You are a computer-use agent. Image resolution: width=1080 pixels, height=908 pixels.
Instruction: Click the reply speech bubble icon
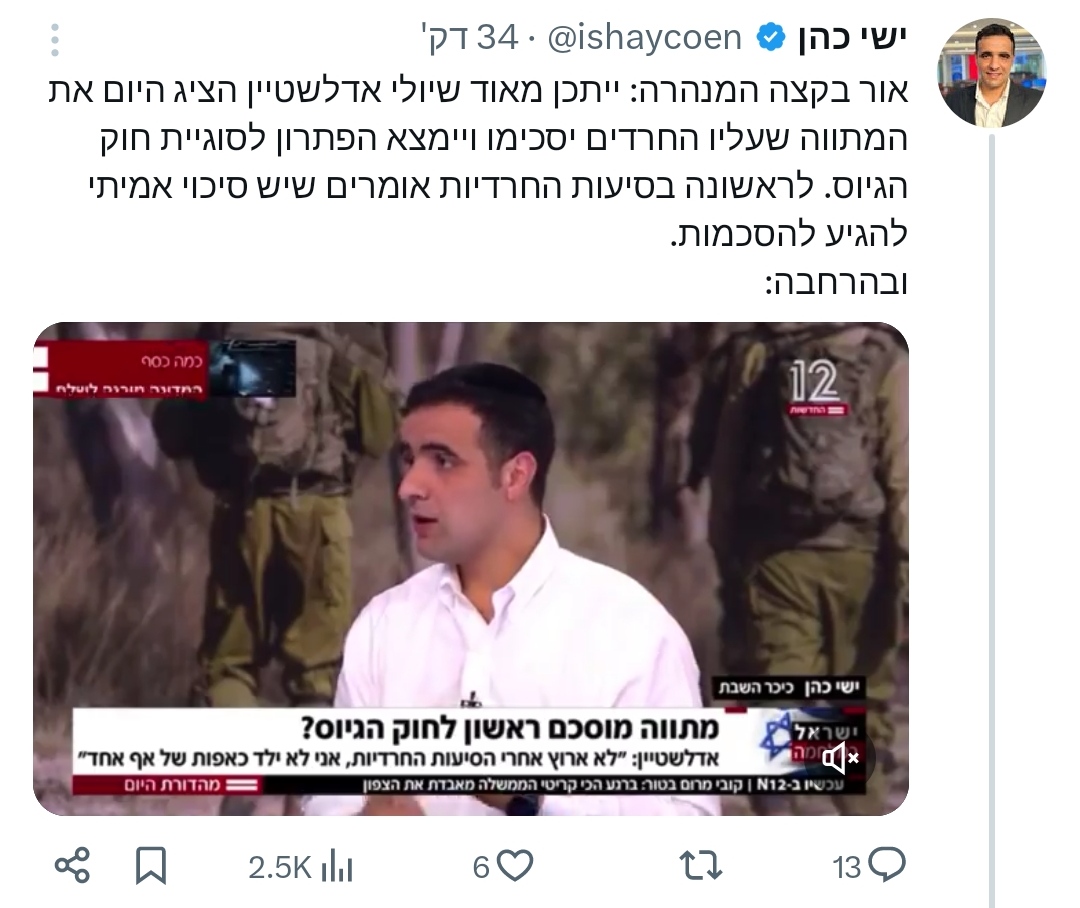point(887,865)
